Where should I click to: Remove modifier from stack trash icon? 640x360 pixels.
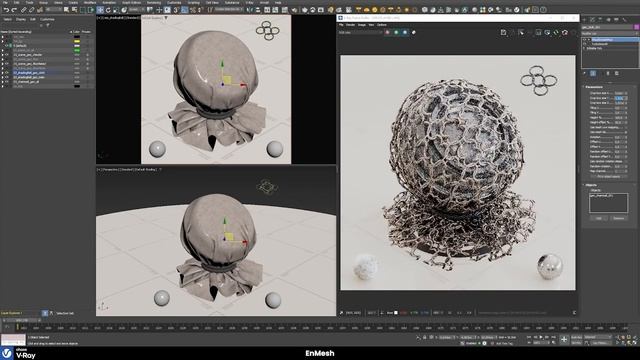608,73
